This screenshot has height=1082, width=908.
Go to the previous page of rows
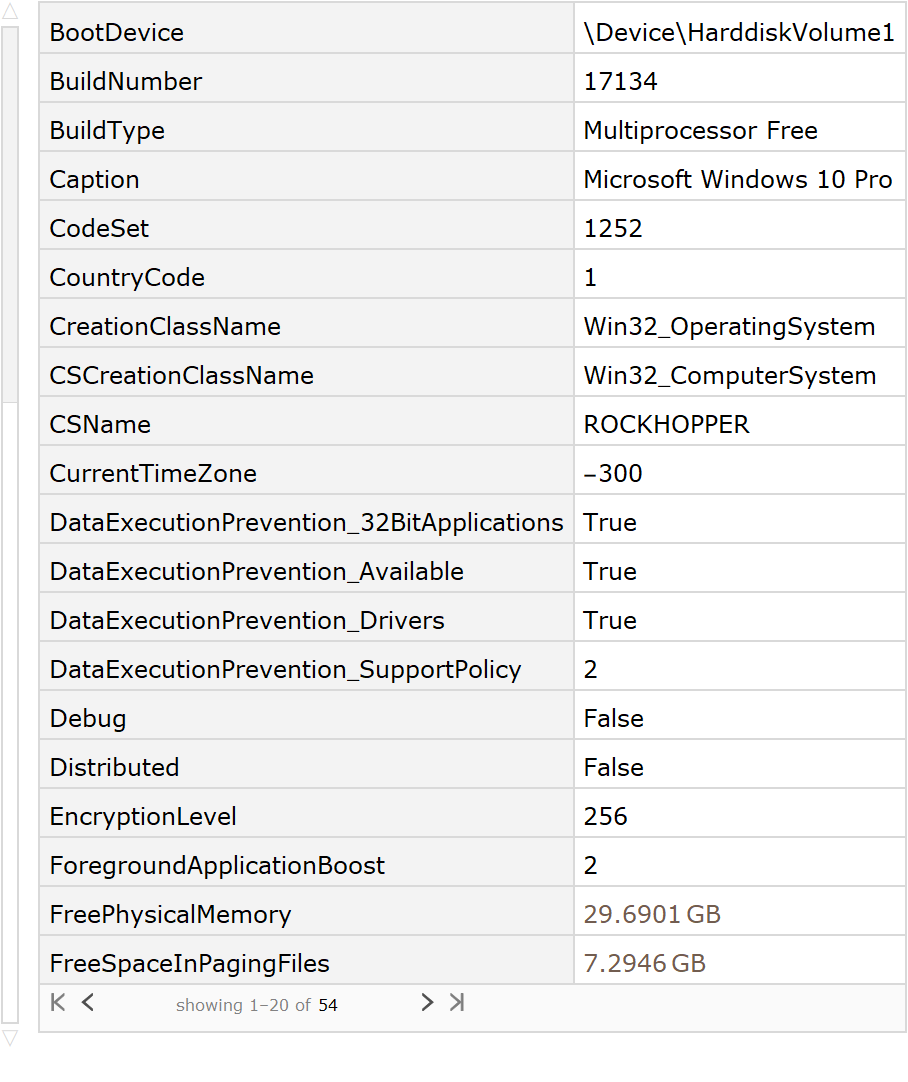click(x=88, y=1003)
